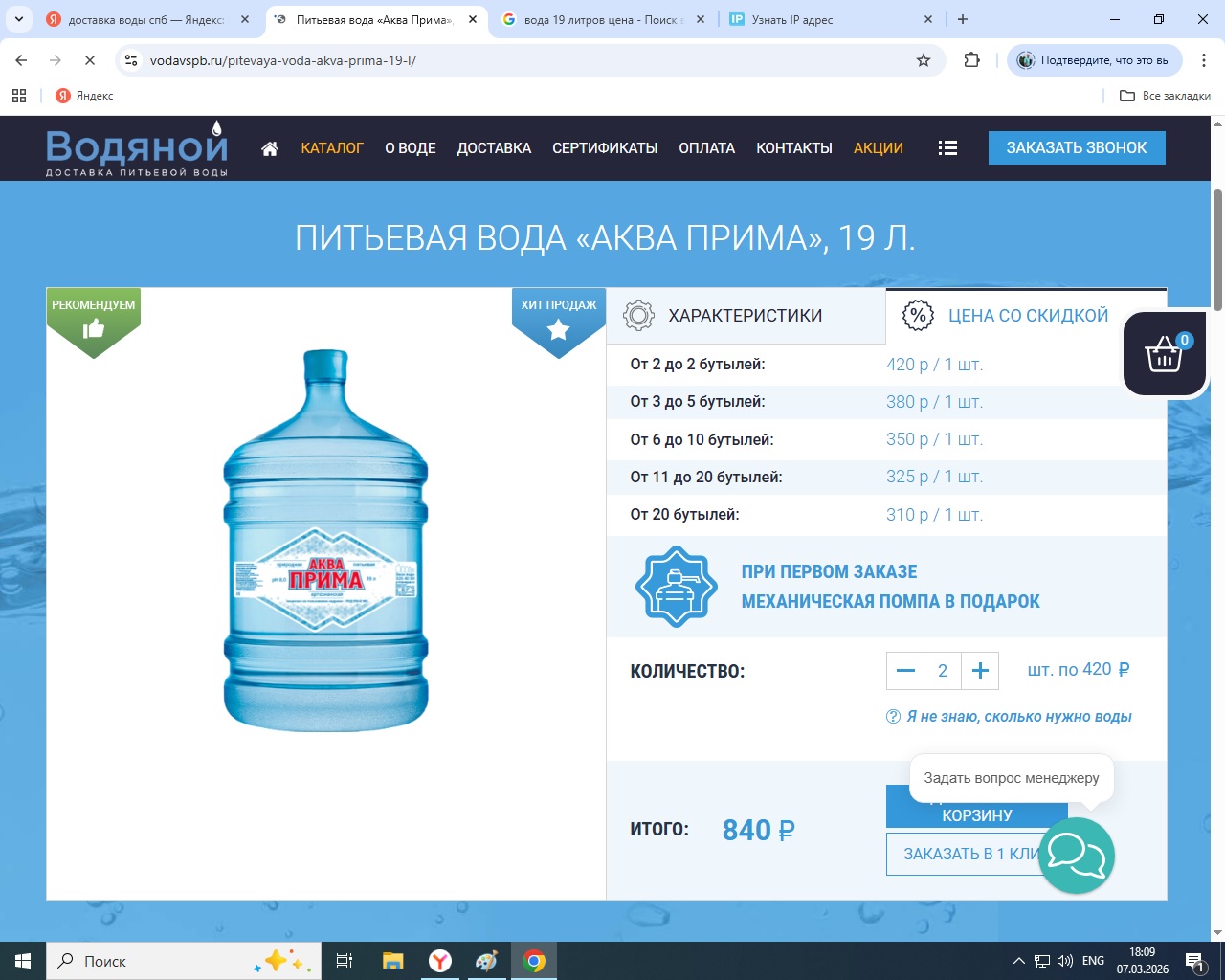The height and width of the screenshot is (980, 1225).
Task: Open the Paint app taskbar icon
Action: point(487,961)
